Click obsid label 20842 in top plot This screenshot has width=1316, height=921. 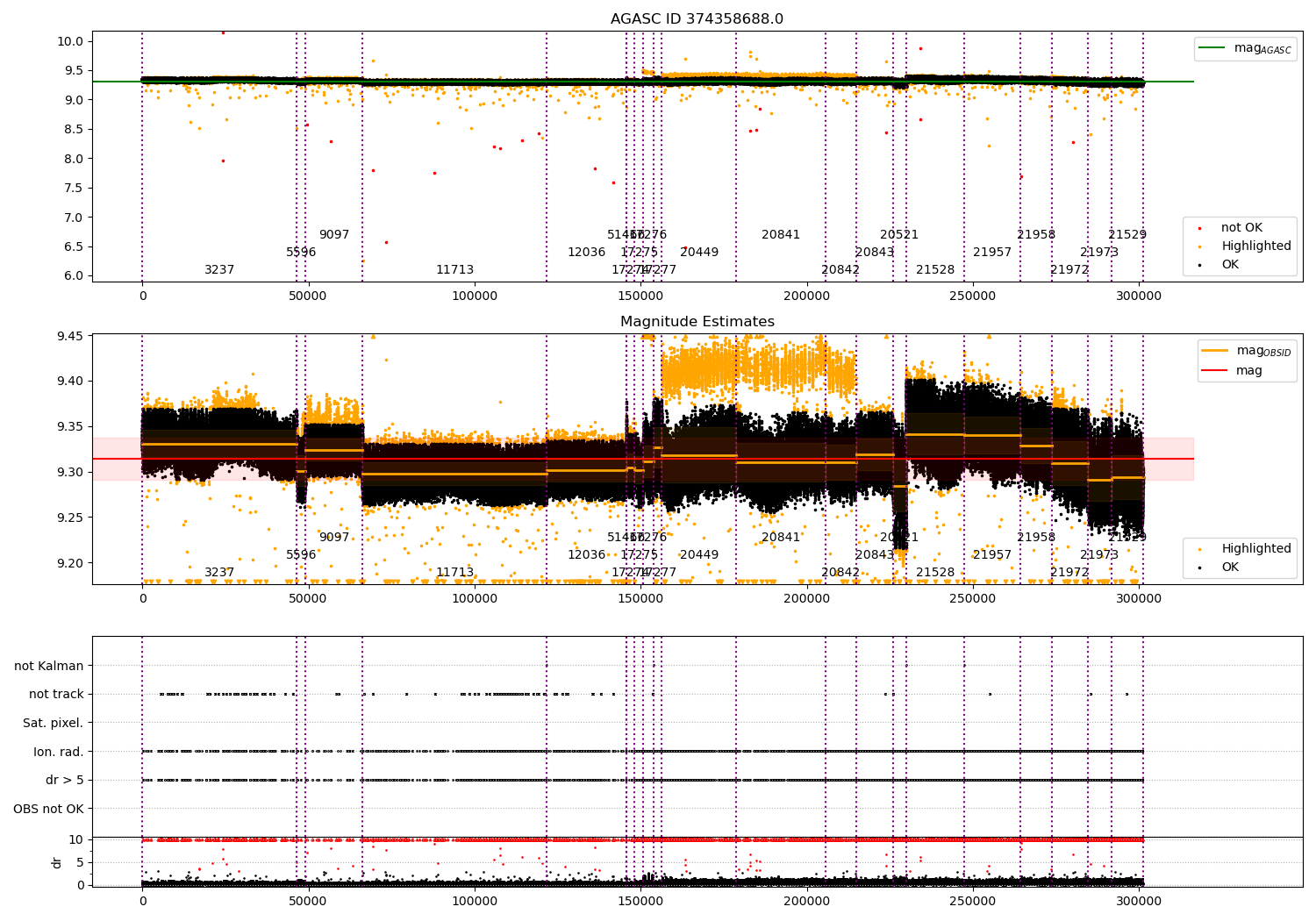tap(840, 270)
